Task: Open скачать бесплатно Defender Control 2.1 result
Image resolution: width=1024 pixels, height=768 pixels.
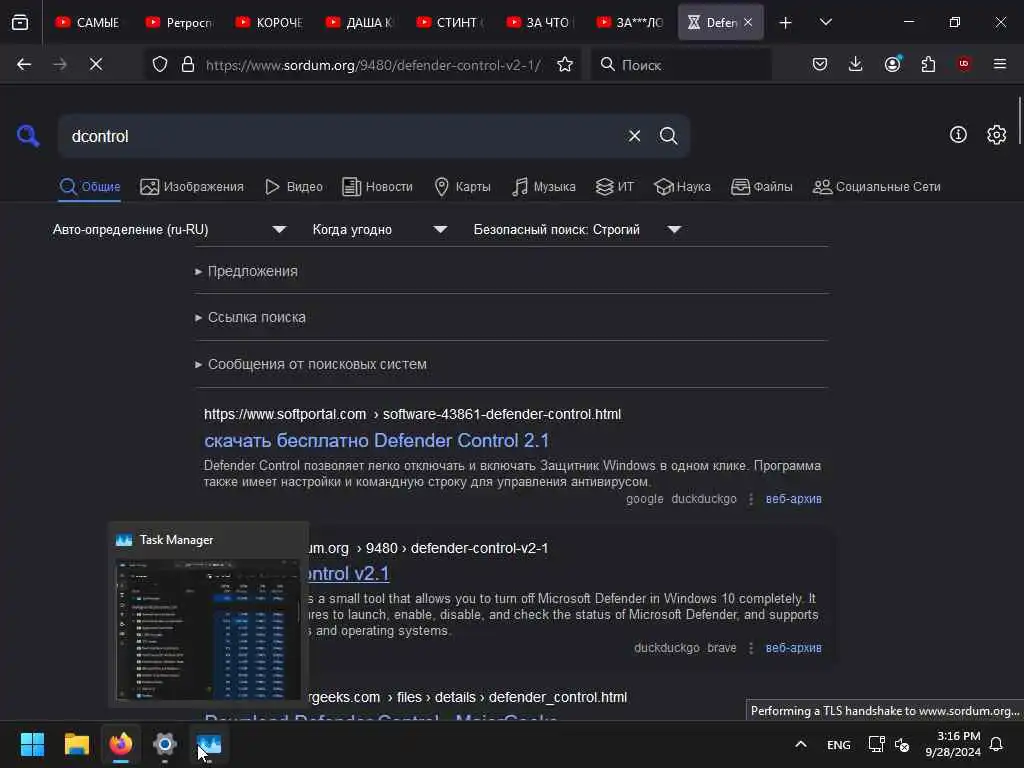Action: pyautogui.click(x=376, y=441)
